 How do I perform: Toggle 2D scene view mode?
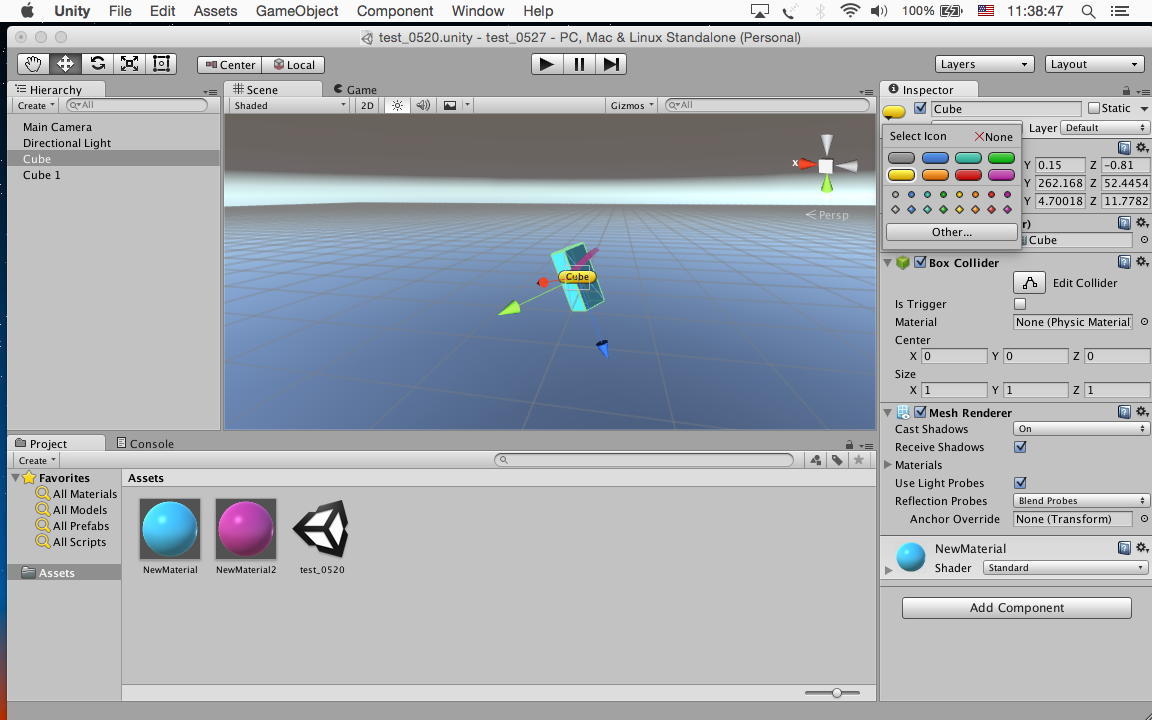(367, 105)
